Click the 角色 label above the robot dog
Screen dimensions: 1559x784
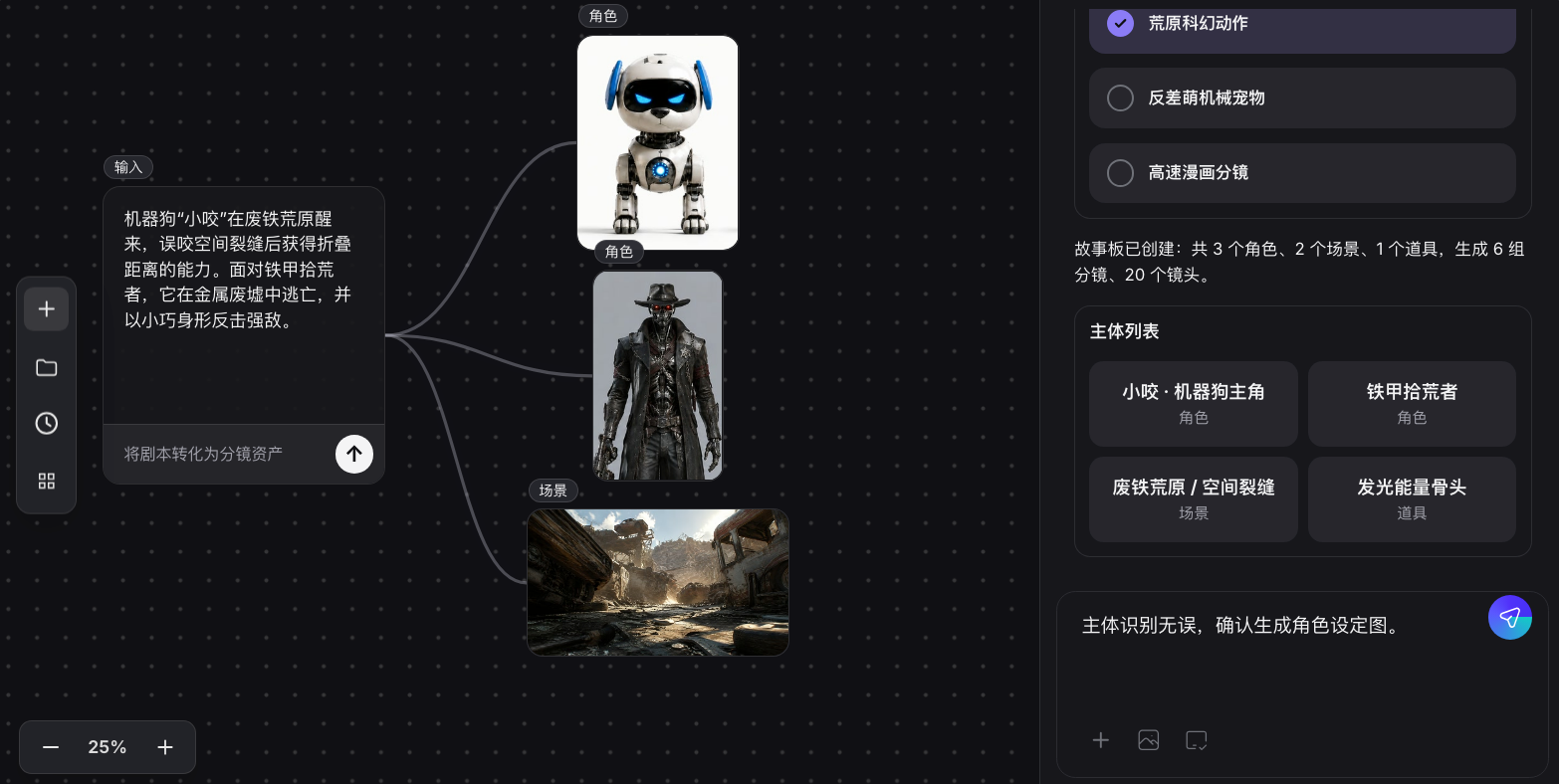pyautogui.click(x=603, y=16)
